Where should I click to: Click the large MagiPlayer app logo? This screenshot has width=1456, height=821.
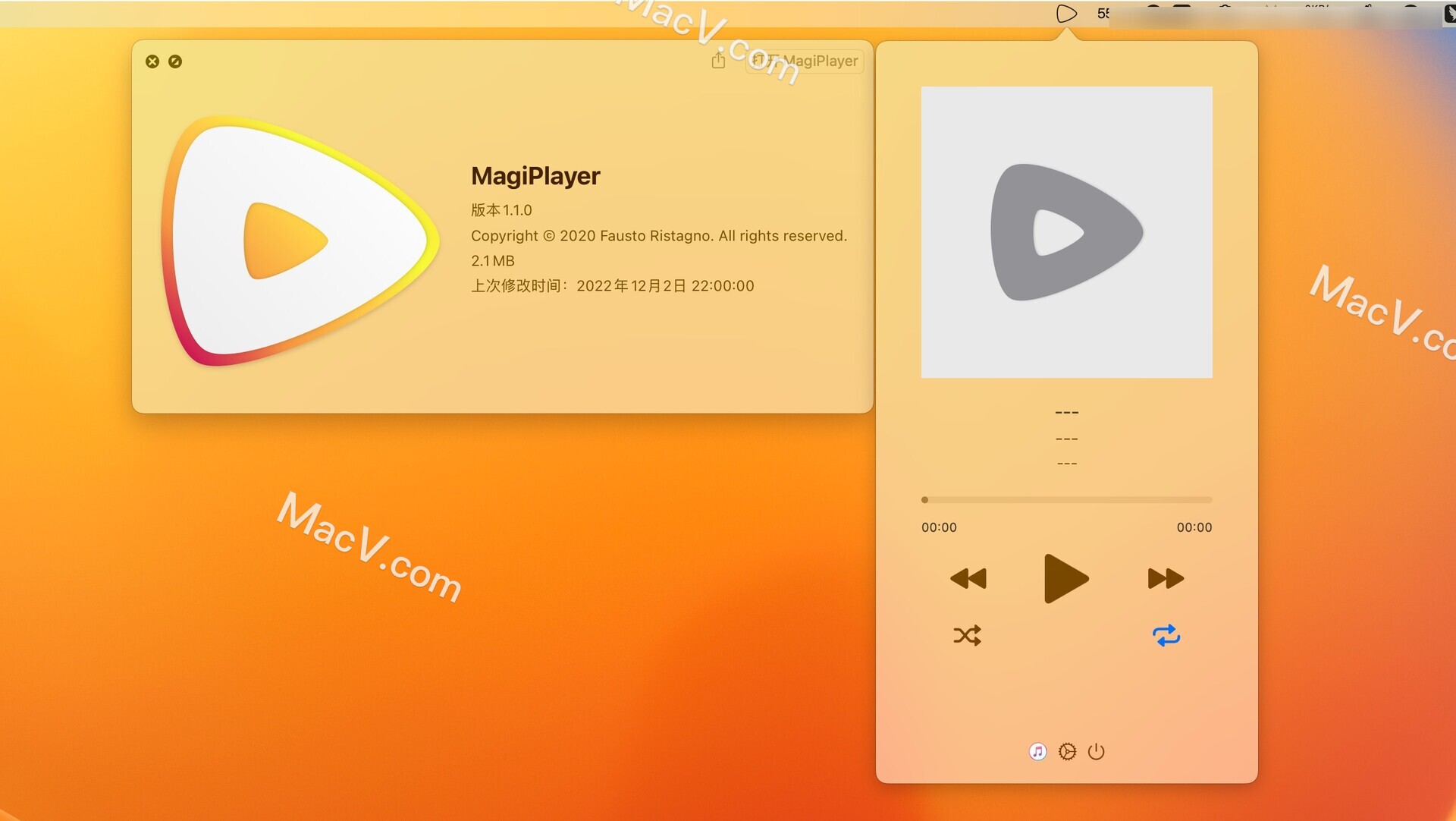click(300, 241)
